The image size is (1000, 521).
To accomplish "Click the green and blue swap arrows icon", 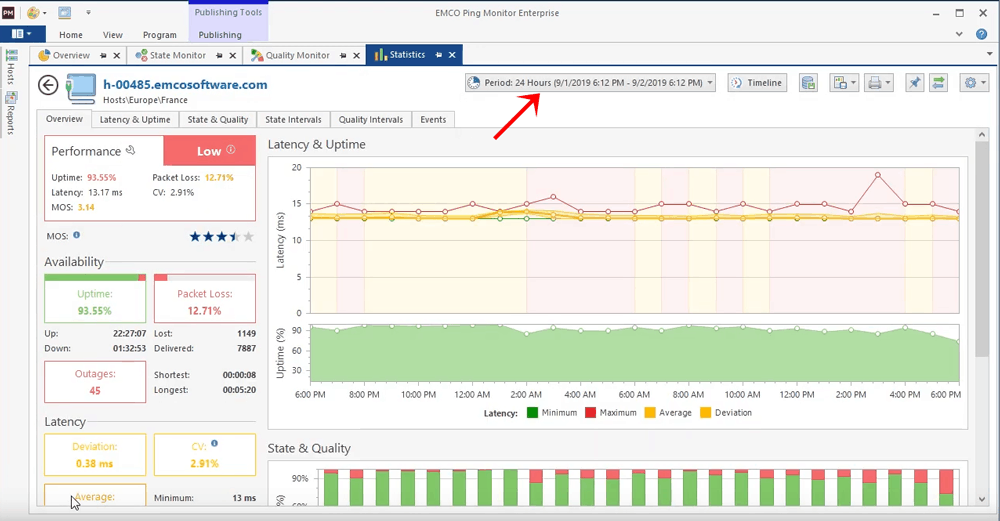I will pyautogui.click(x=938, y=83).
